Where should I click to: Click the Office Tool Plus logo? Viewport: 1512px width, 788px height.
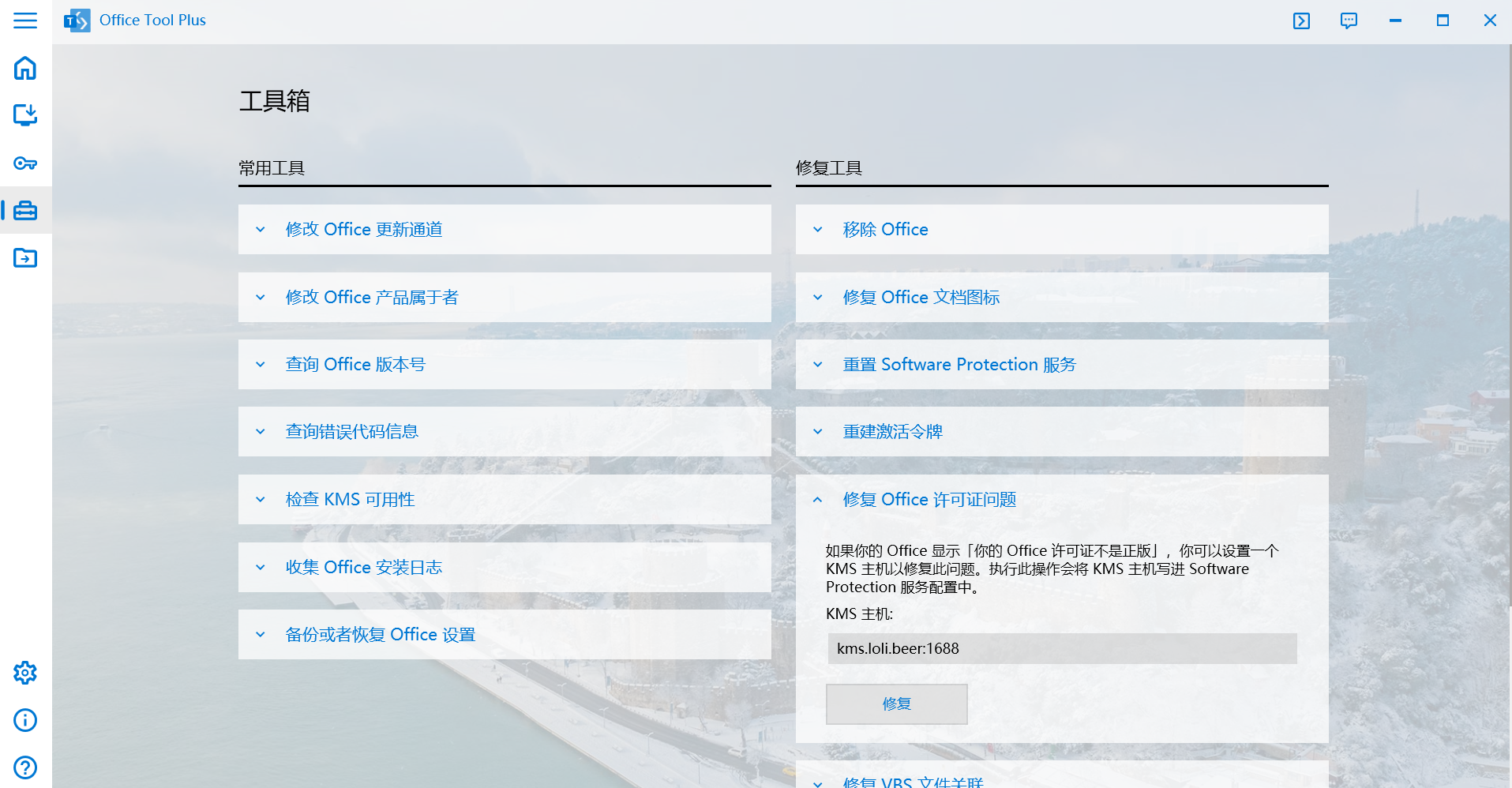77,21
